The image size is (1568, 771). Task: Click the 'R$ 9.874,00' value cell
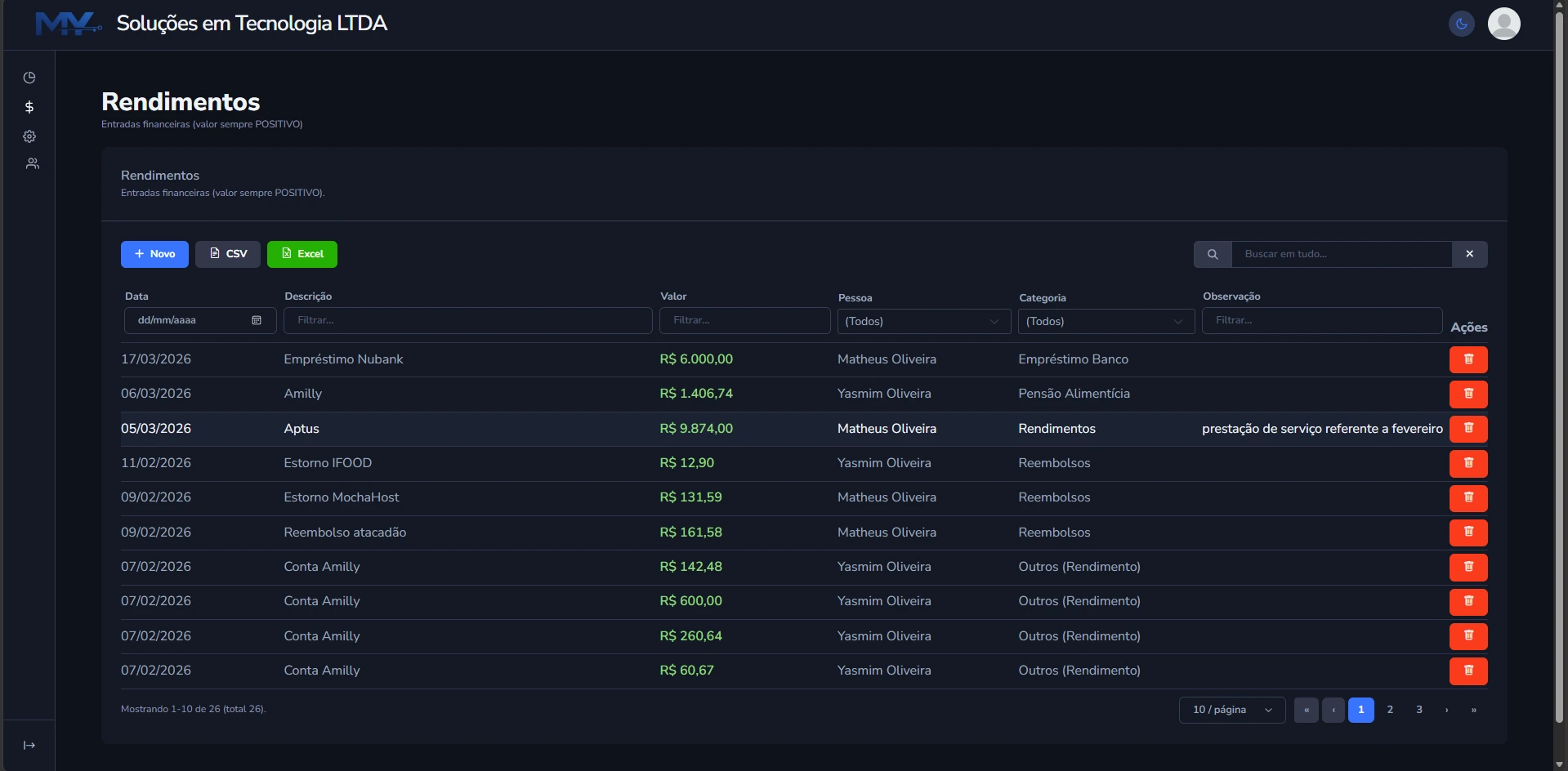tap(696, 429)
